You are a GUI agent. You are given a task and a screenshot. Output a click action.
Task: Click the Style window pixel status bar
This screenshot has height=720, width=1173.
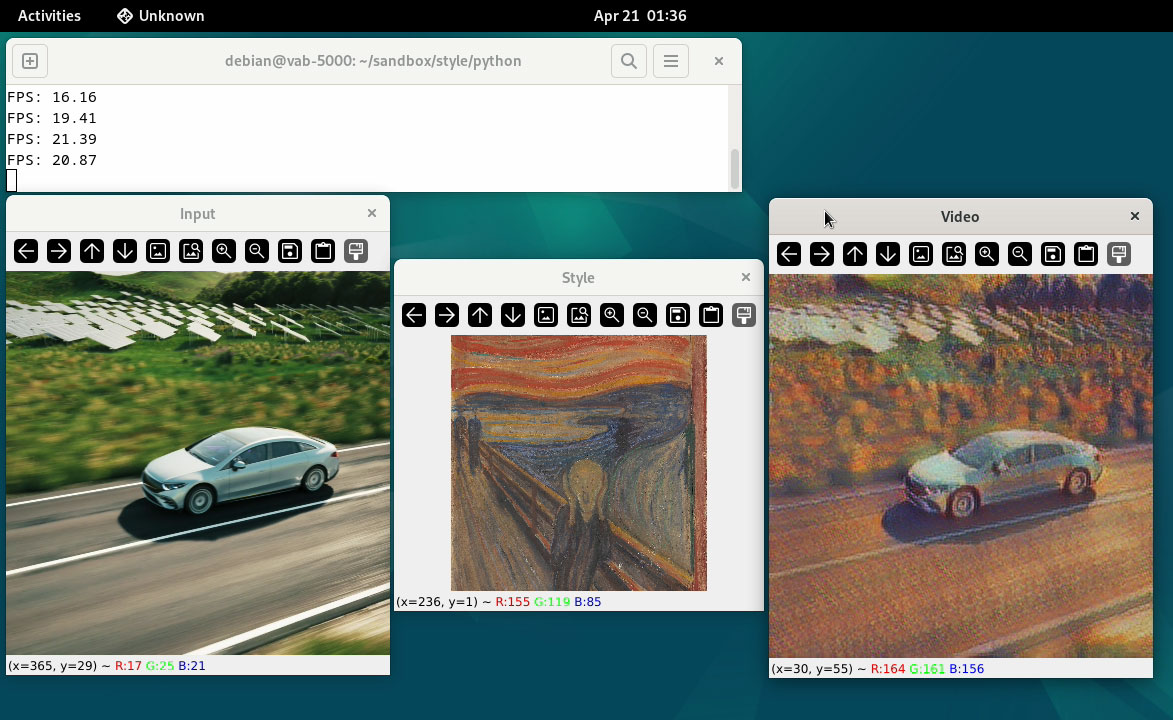(579, 602)
